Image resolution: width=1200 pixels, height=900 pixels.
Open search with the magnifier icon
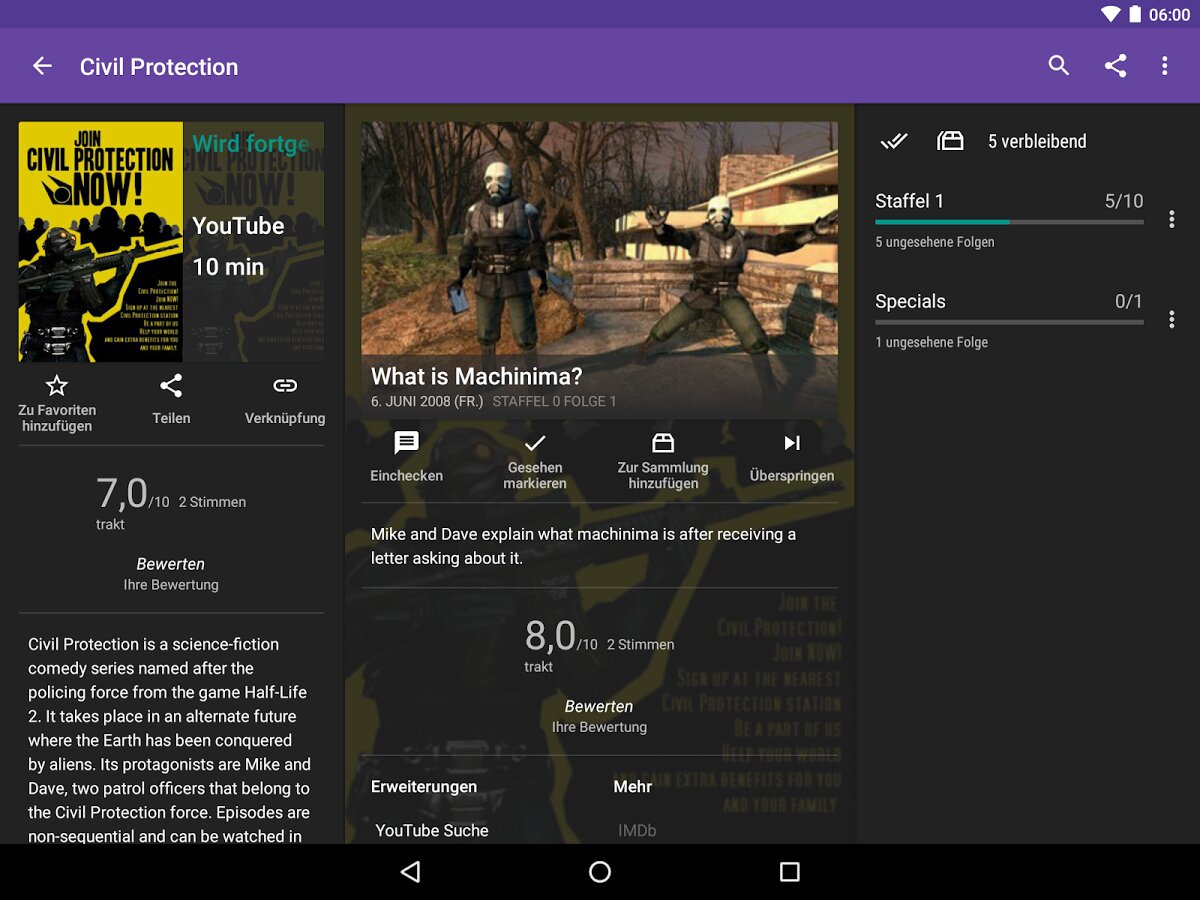(1059, 66)
